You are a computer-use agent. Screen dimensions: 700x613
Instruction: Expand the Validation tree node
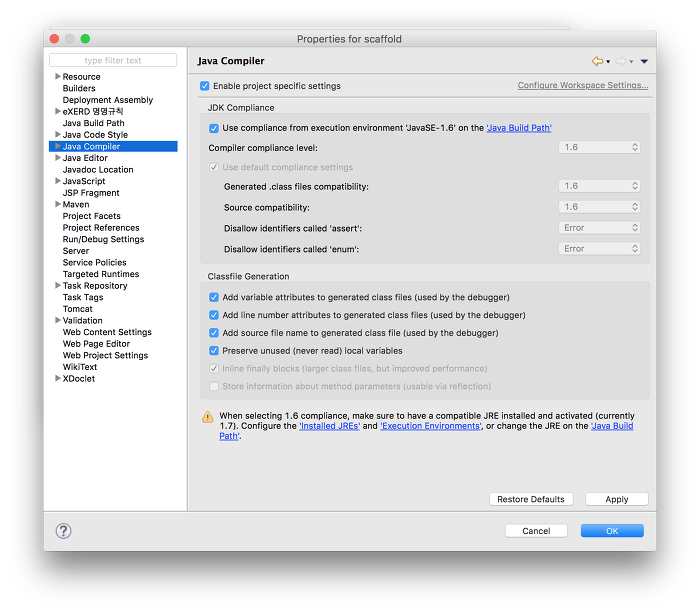[58, 320]
